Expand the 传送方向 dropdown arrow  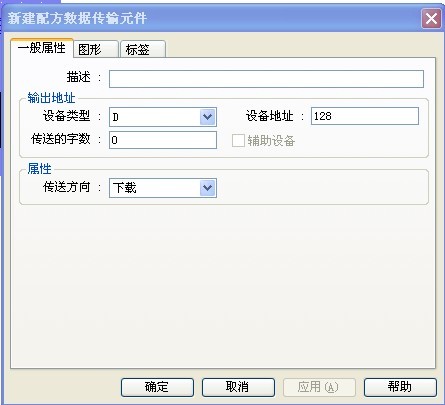pyautogui.click(x=208, y=188)
